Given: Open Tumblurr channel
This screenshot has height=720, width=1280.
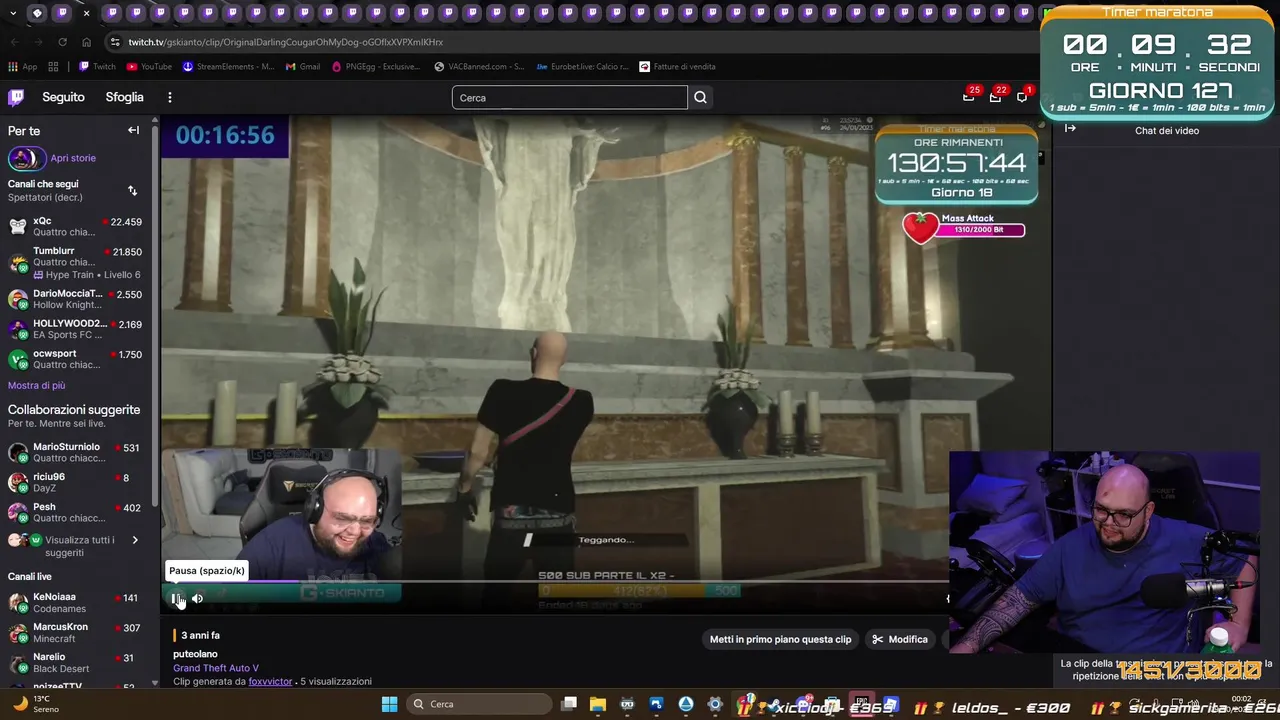Looking at the screenshot, I should pos(76,262).
